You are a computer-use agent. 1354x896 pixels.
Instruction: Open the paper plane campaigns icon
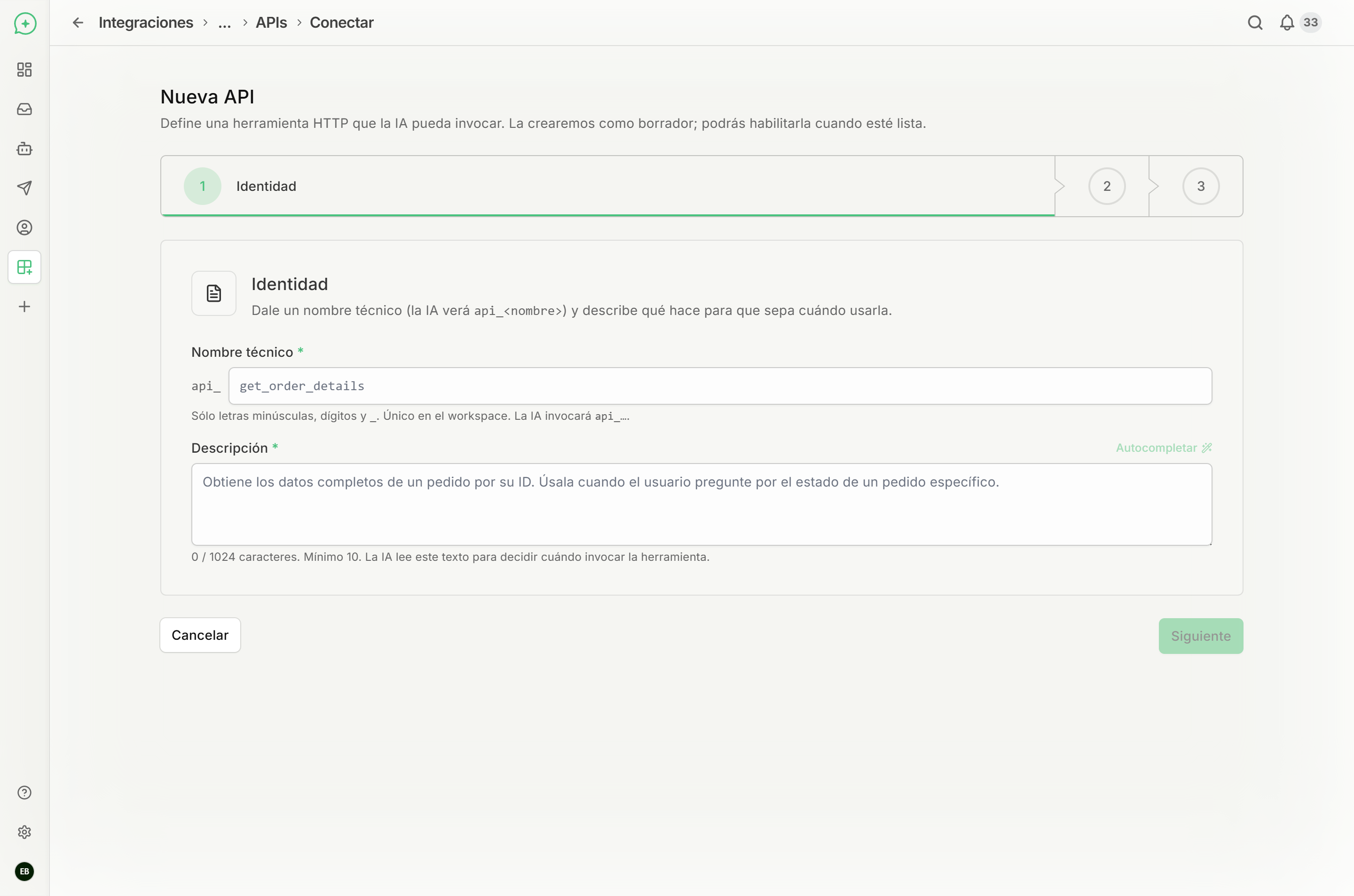click(x=24, y=188)
